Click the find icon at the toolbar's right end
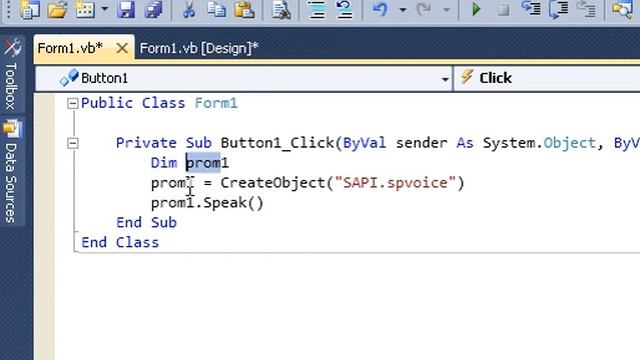This screenshot has height=360, width=640. pos(622,9)
